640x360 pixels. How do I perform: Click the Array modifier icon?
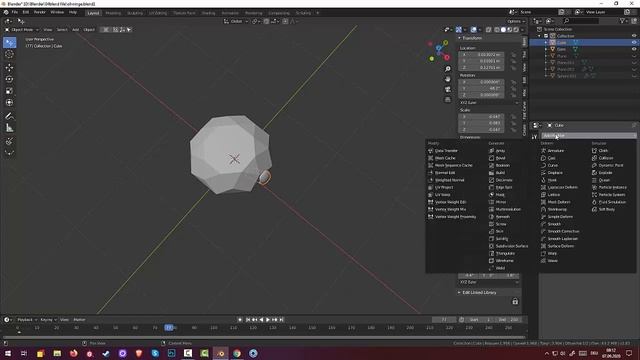point(491,151)
